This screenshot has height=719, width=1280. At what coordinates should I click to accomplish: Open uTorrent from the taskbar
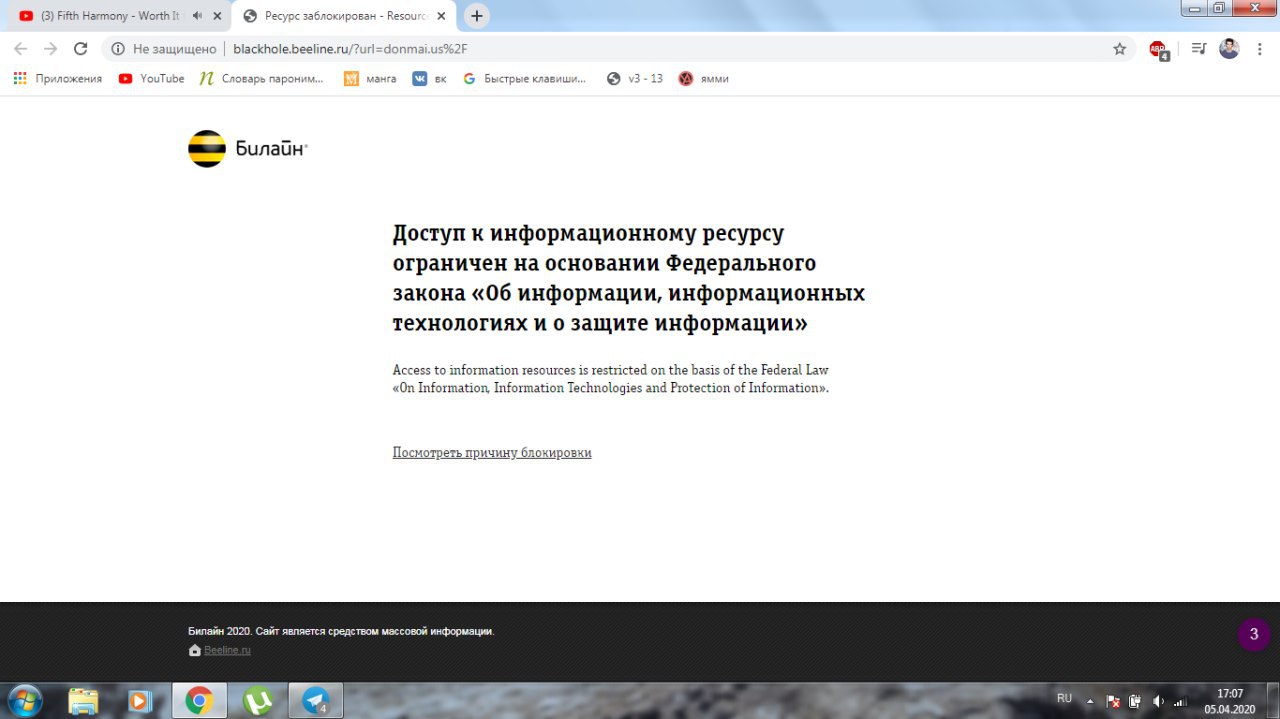[258, 701]
